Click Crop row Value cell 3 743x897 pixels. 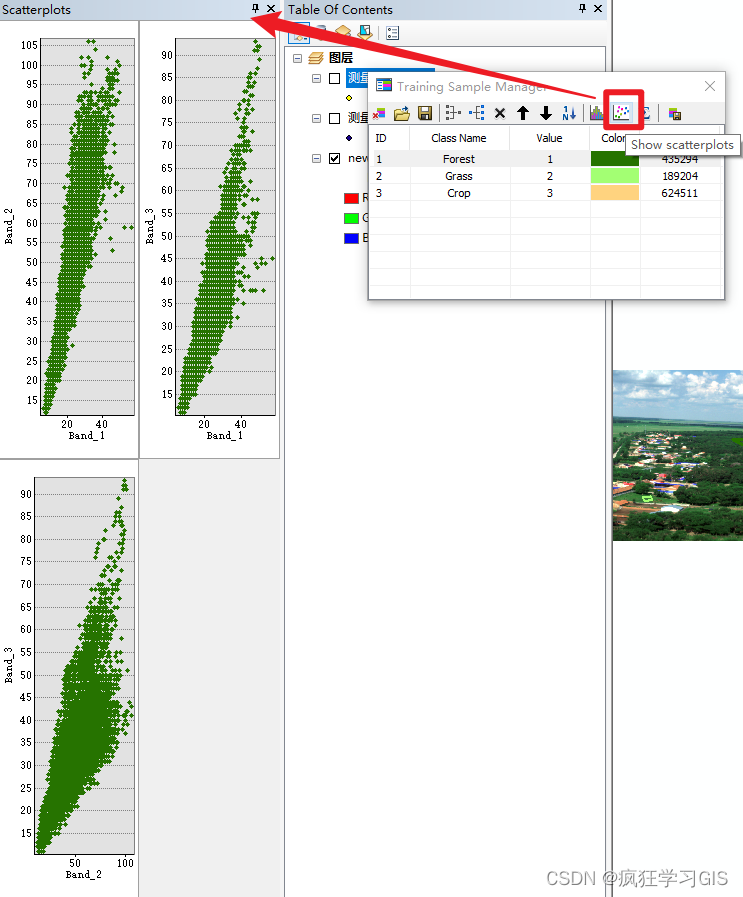[550, 193]
